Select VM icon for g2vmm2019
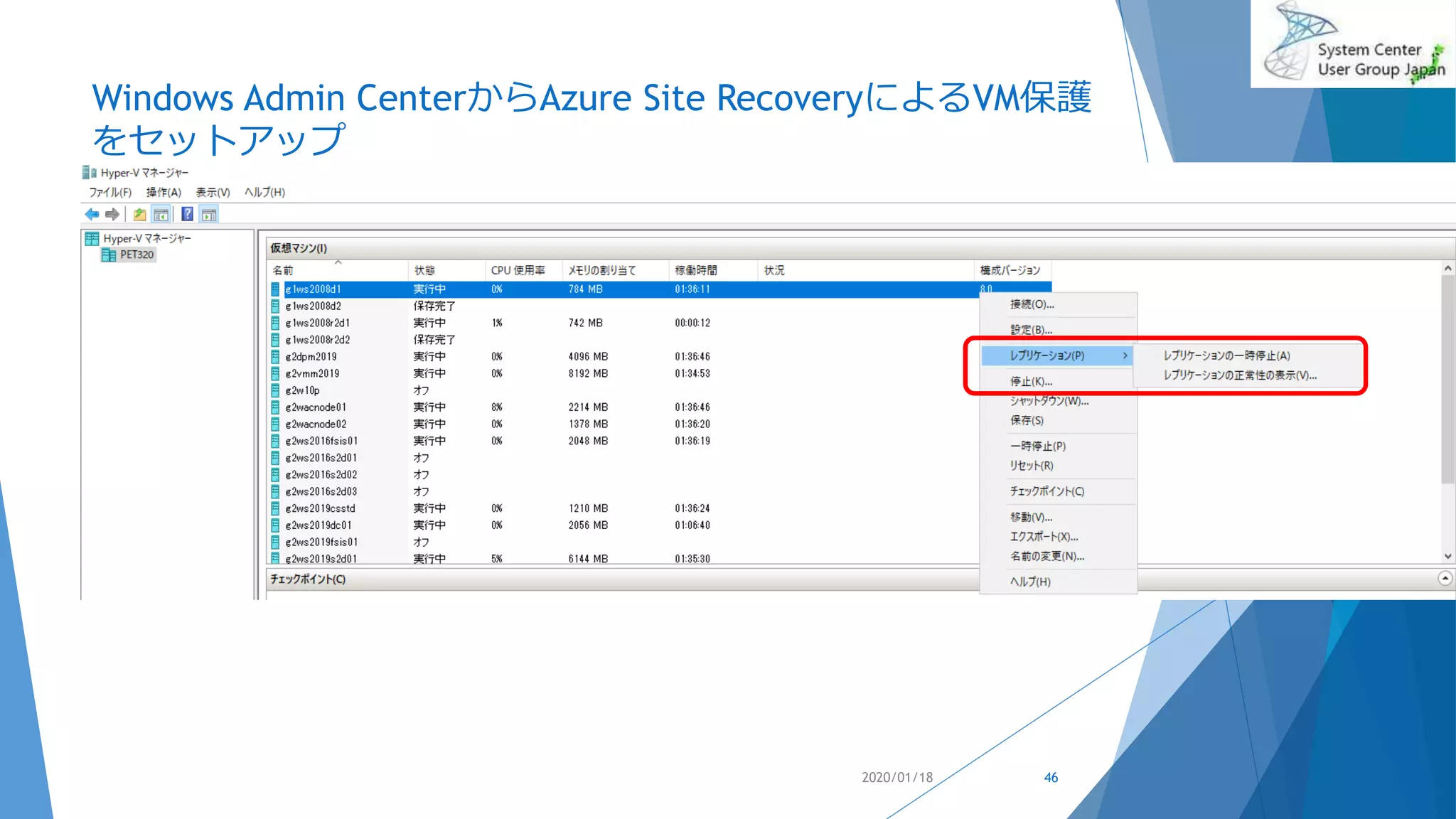The image size is (1456, 819). [275, 374]
